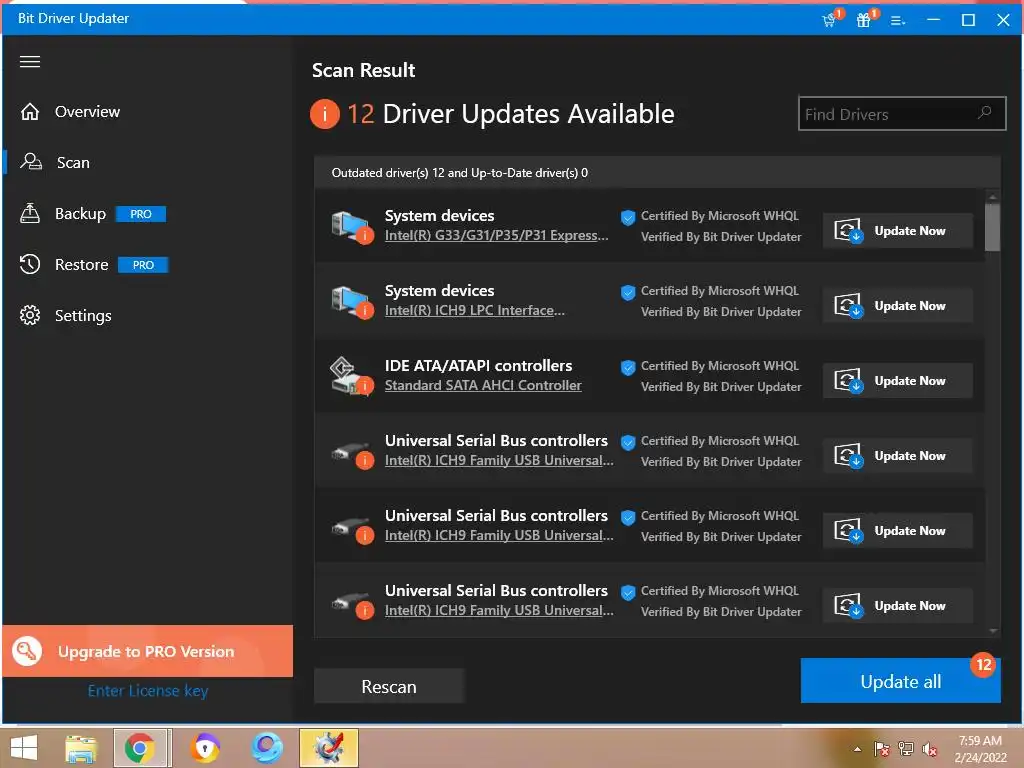This screenshot has height=768, width=1024.
Task: Open File Explorer from the taskbar
Action: pos(81,748)
